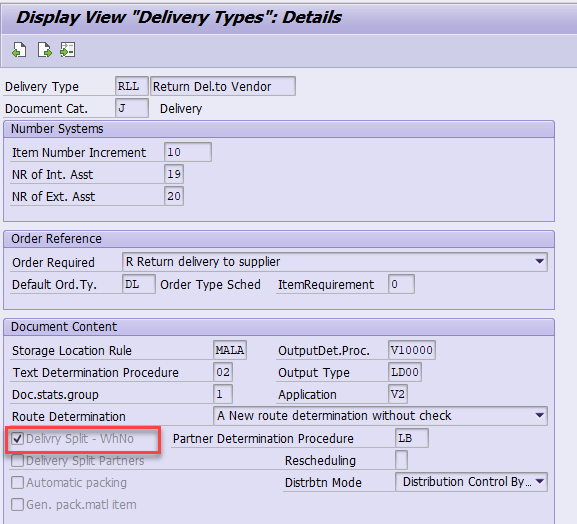The width and height of the screenshot is (577, 524).
Task: Check the Automatic packing checkbox
Action: tap(17, 482)
